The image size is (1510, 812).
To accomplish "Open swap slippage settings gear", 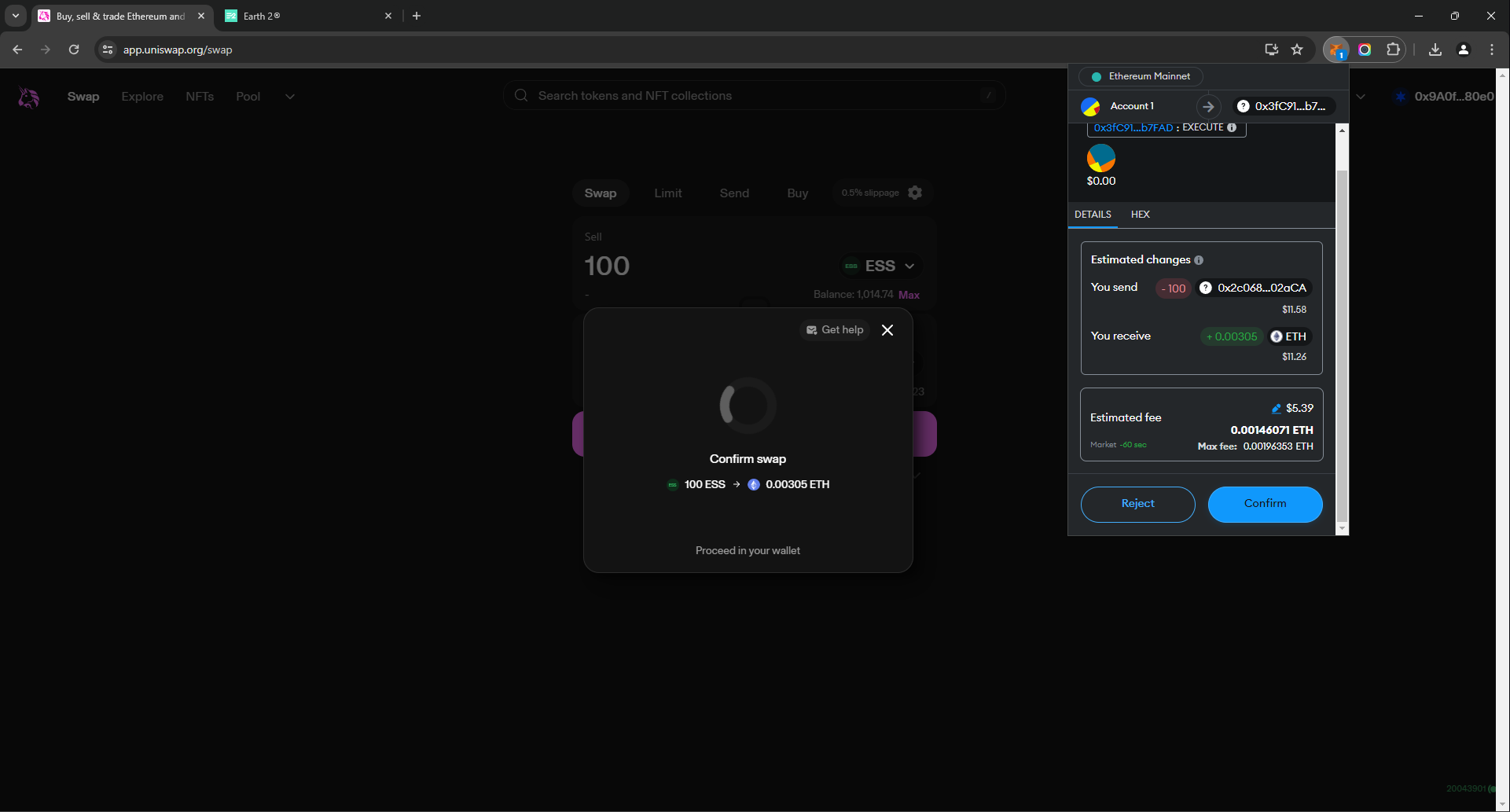I will click(915, 193).
